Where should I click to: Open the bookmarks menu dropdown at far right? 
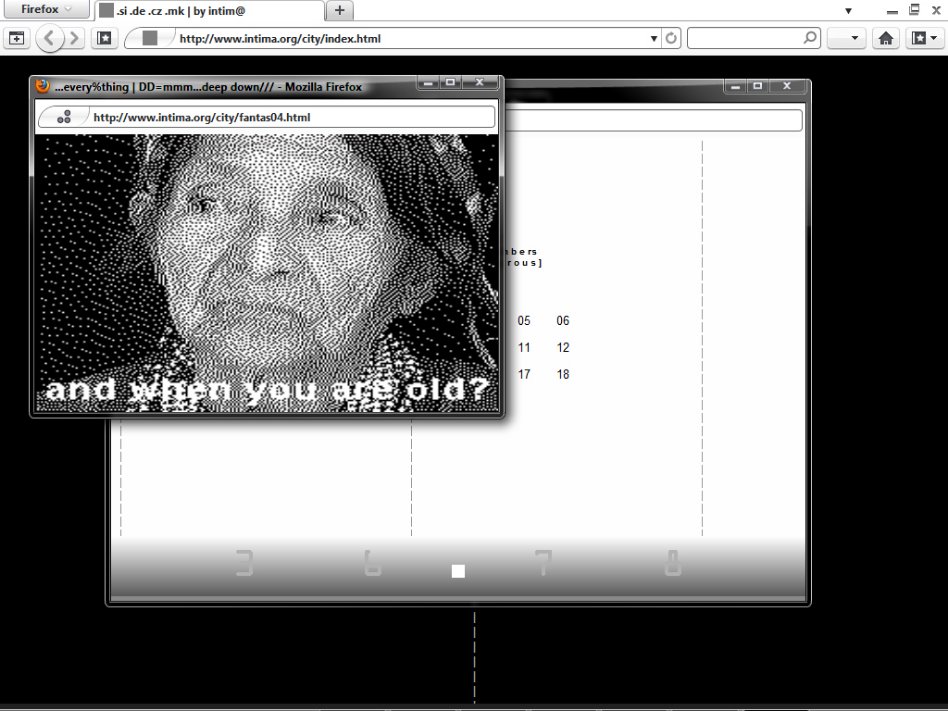[x=922, y=39]
